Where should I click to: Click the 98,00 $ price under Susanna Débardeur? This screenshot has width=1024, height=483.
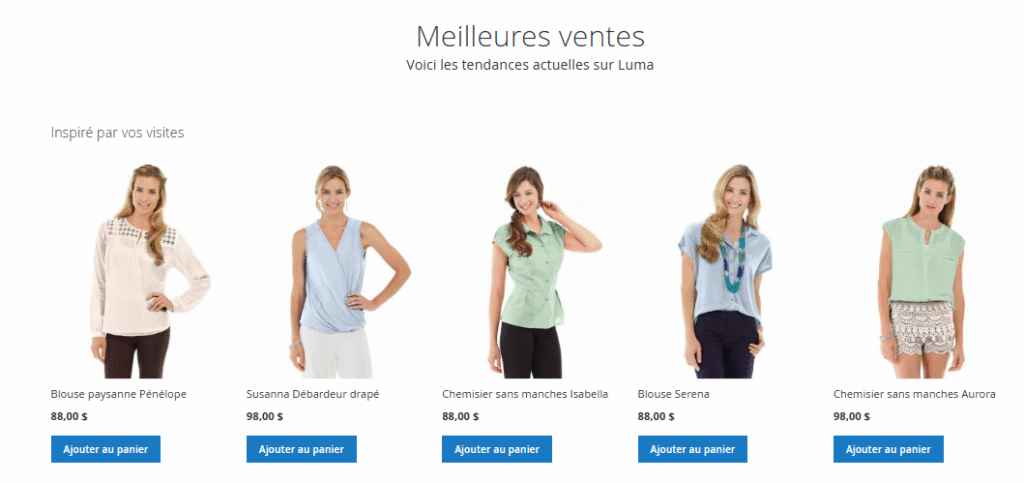pyautogui.click(x=264, y=416)
